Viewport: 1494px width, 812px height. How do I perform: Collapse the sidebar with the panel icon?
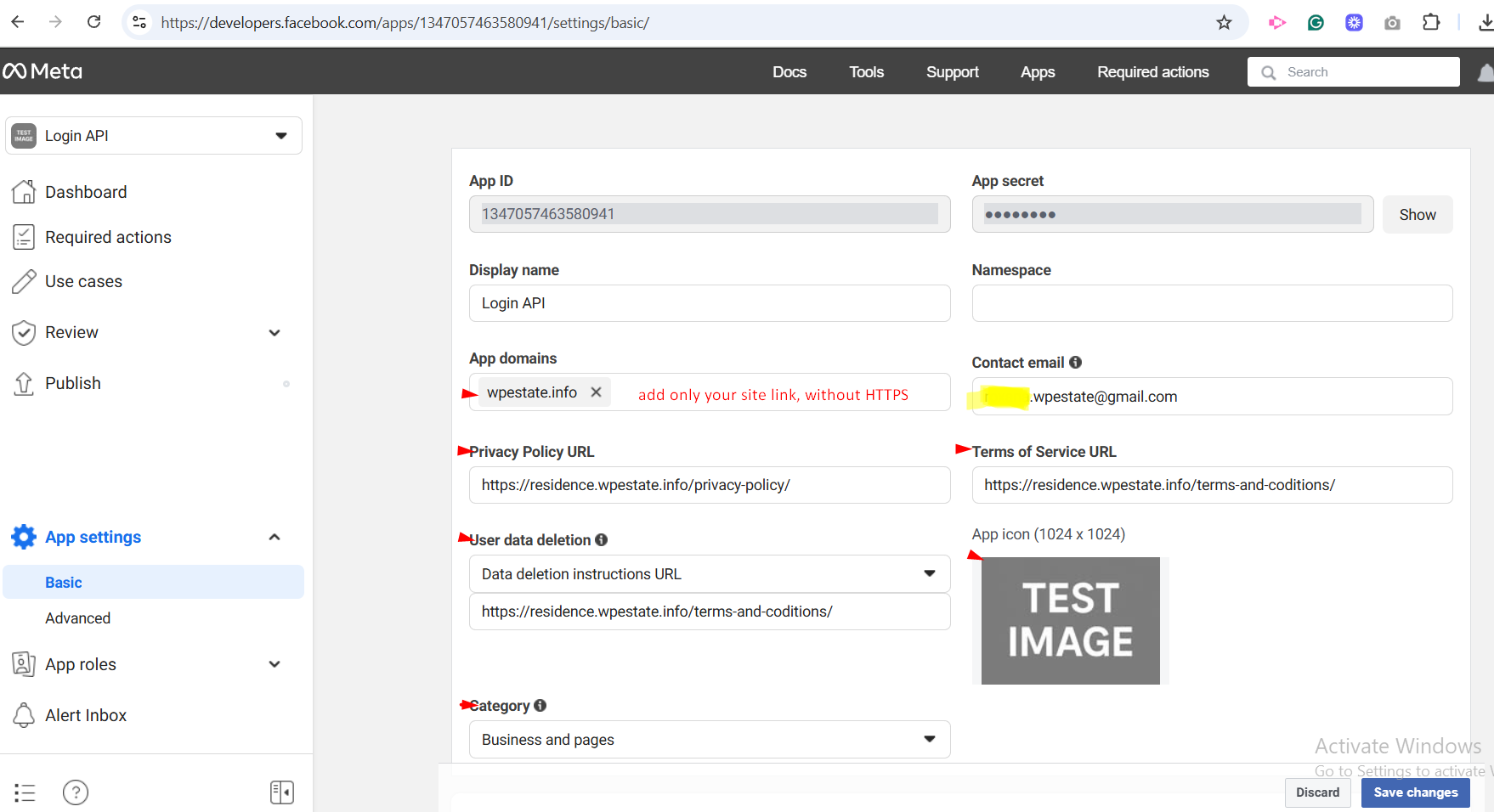coord(281,792)
